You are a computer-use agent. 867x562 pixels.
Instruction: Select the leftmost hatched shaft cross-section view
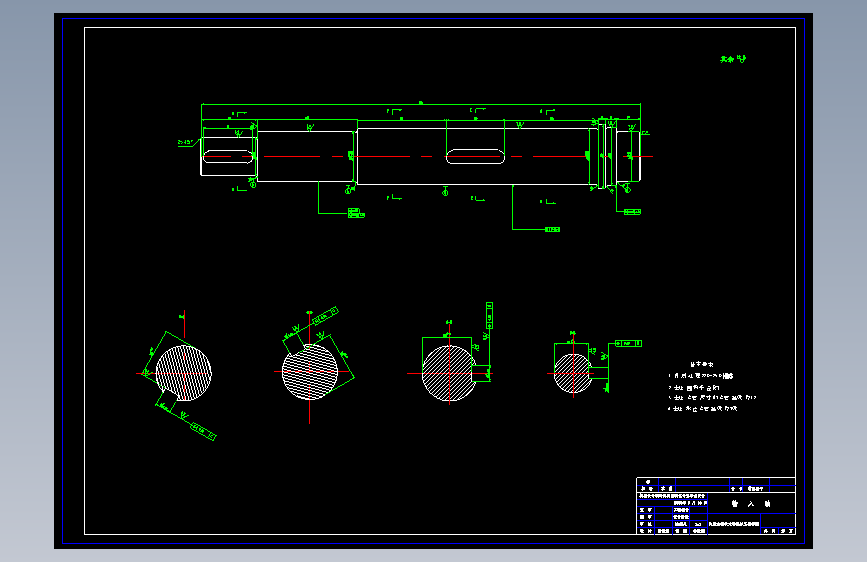[184, 373]
